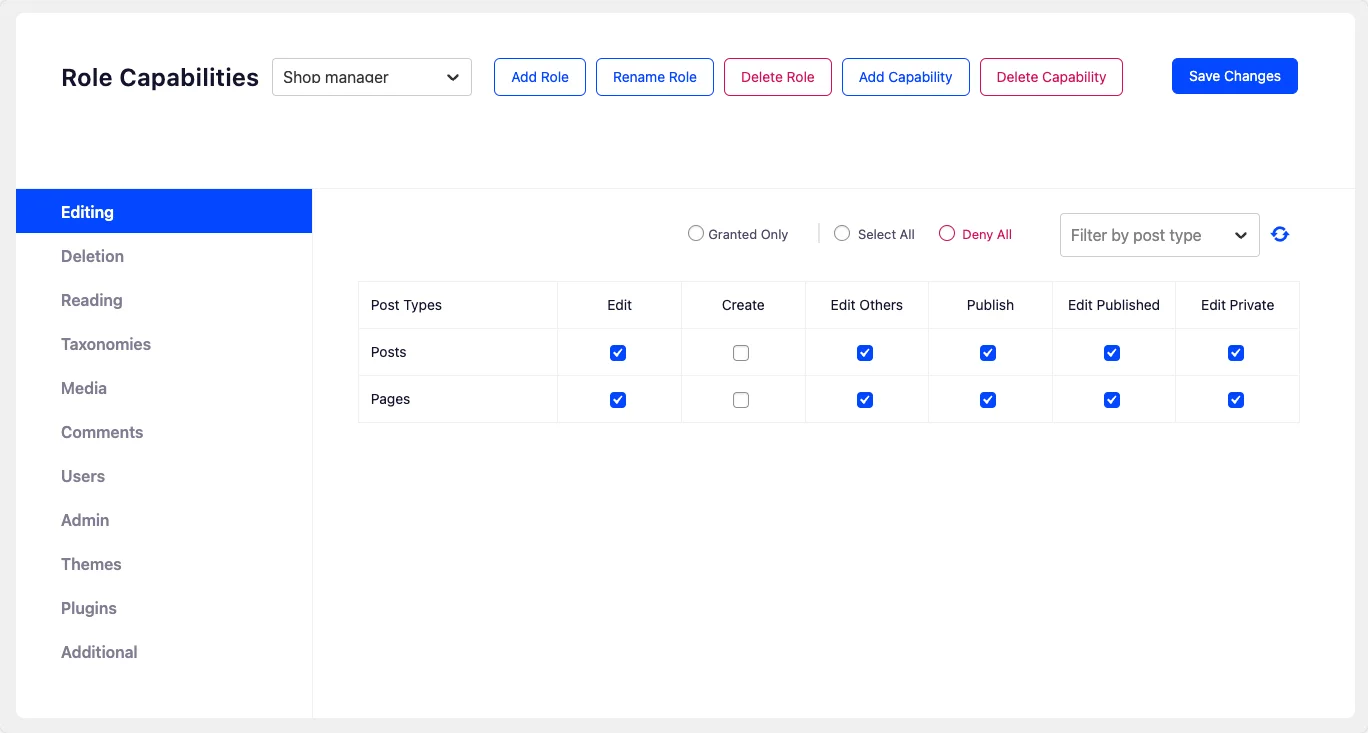Enable Create capability for Pages

tap(741, 399)
